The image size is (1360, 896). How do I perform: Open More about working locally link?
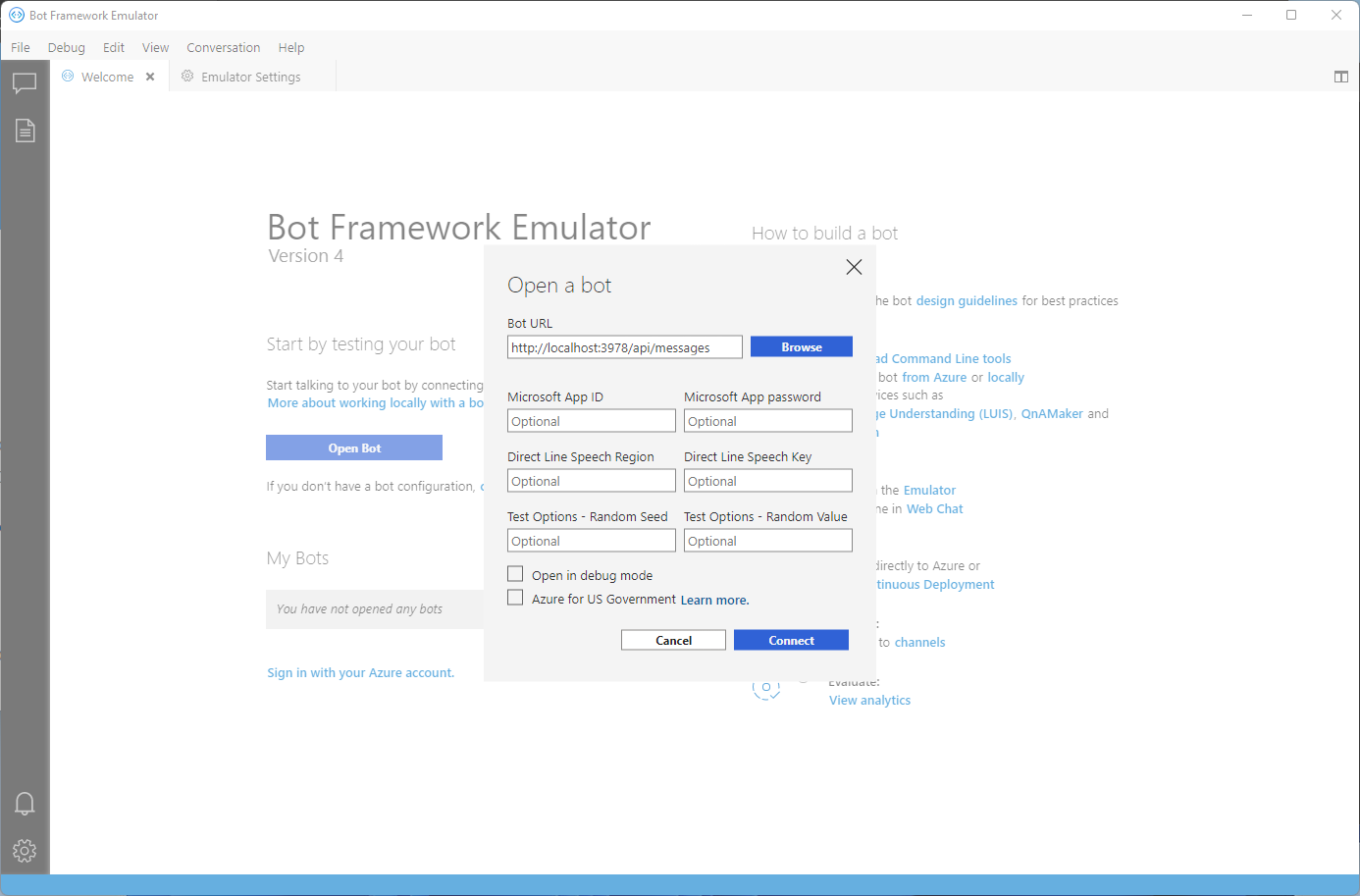[x=376, y=403]
